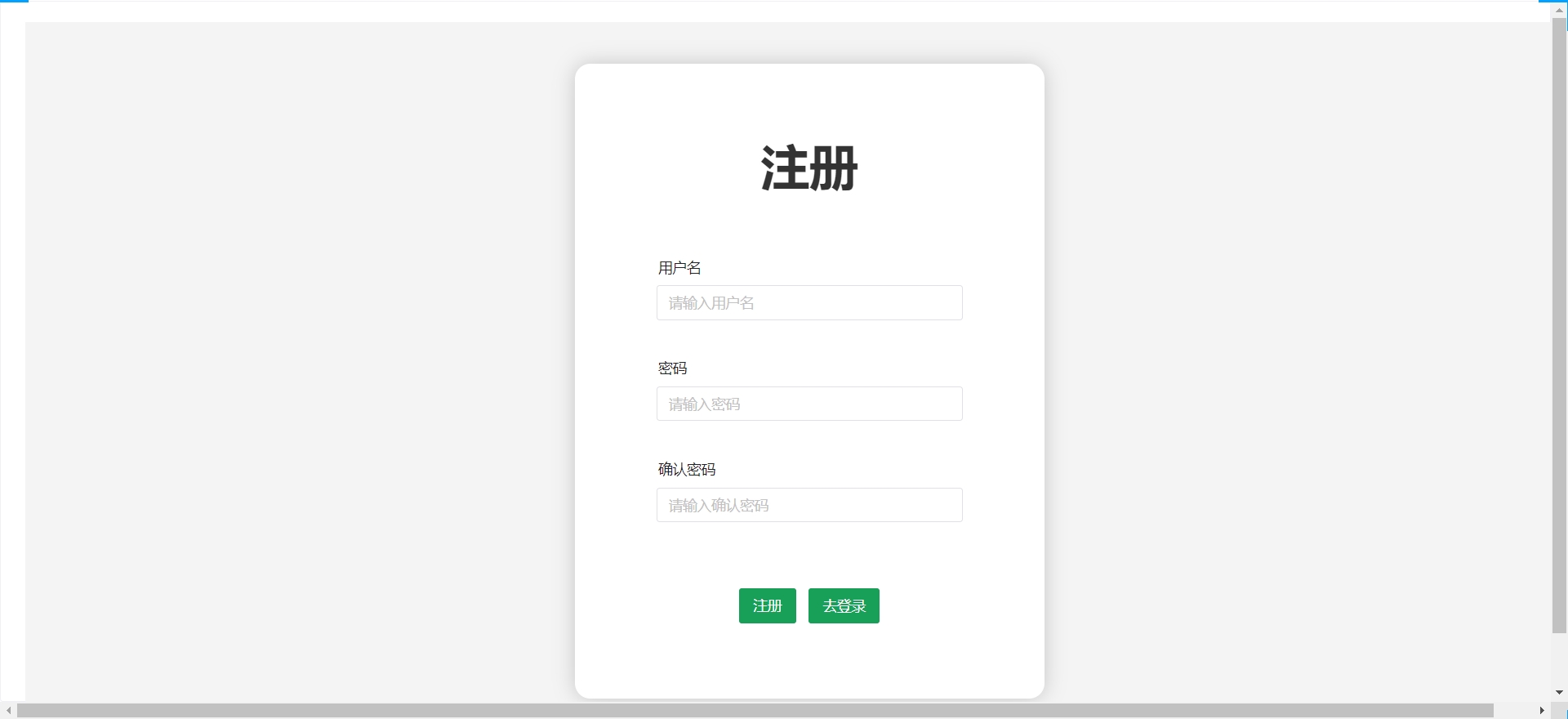Click the horizontal scrollbar left arrow
This screenshot has height=719, width=1568.
tap(8, 711)
